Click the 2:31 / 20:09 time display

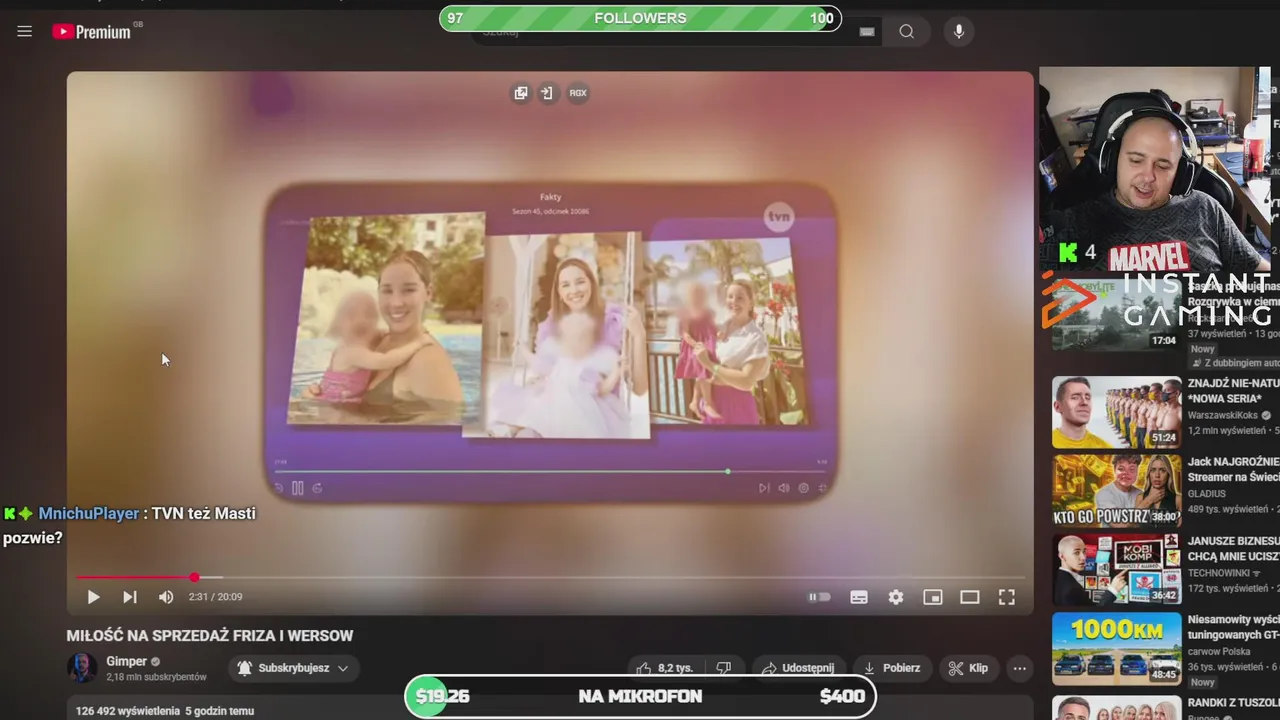point(216,597)
